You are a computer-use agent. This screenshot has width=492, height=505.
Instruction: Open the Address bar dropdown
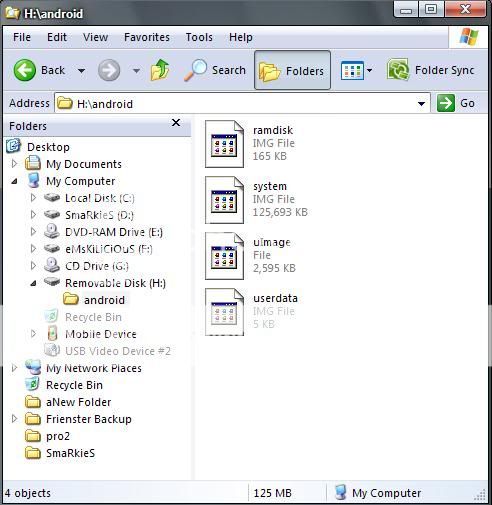coord(421,104)
